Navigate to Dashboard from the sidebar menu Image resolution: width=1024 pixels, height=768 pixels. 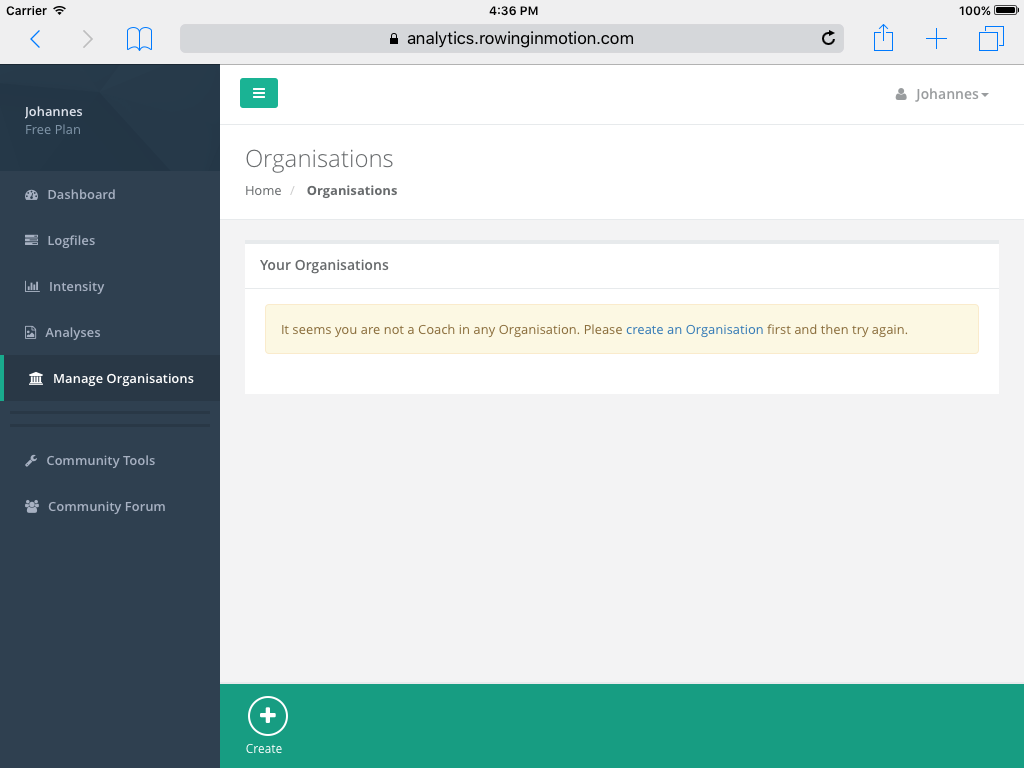click(x=81, y=194)
